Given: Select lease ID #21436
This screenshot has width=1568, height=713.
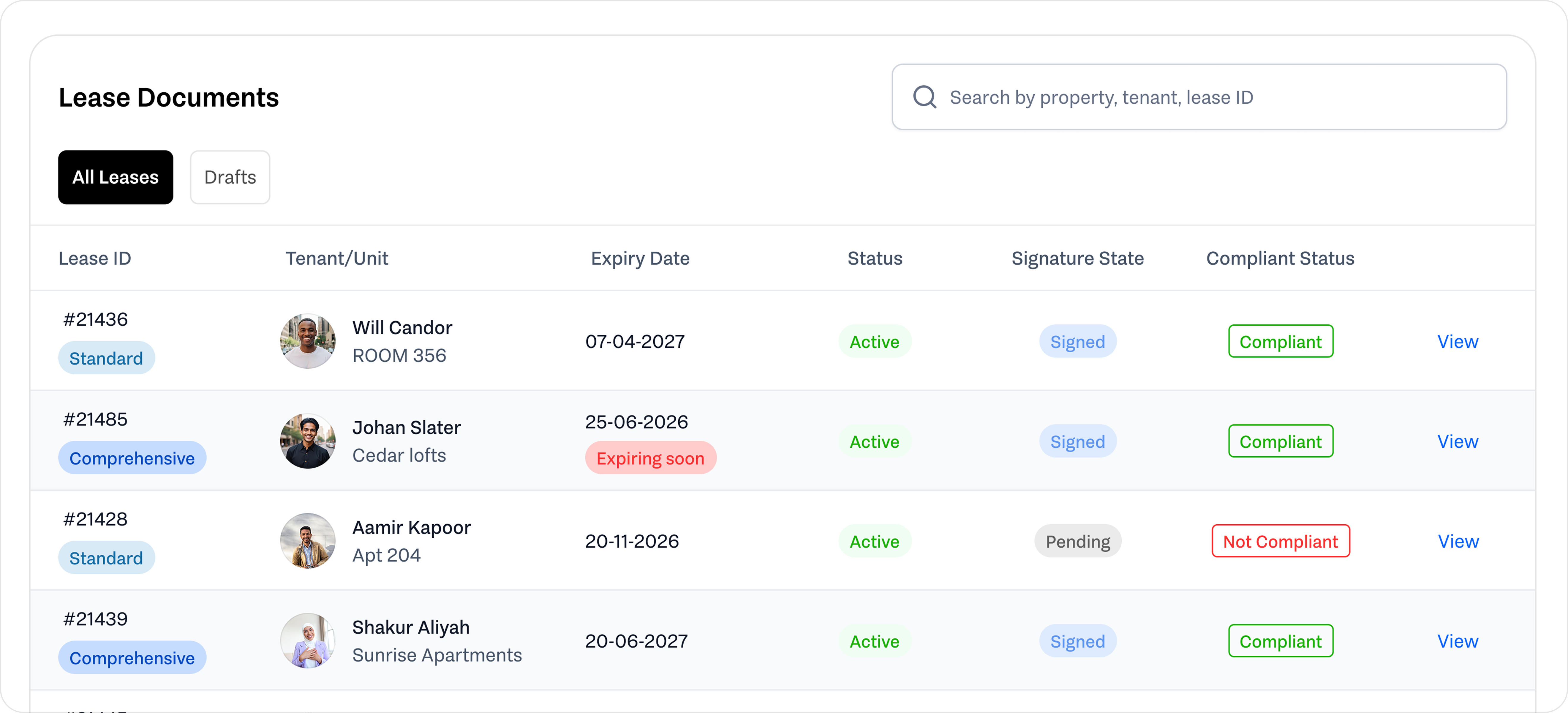Looking at the screenshot, I should (96, 319).
